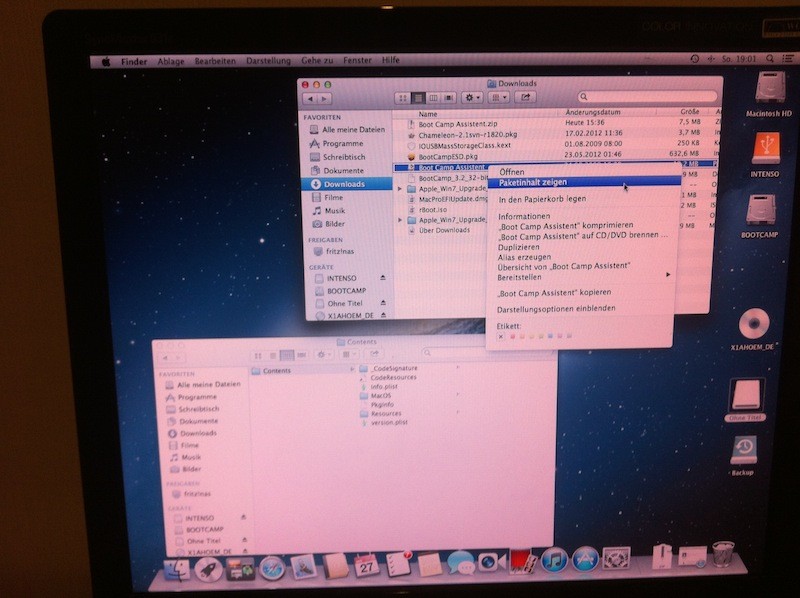Switch Downloads window to column view
The image size is (800, 598).
pos(434,98)
